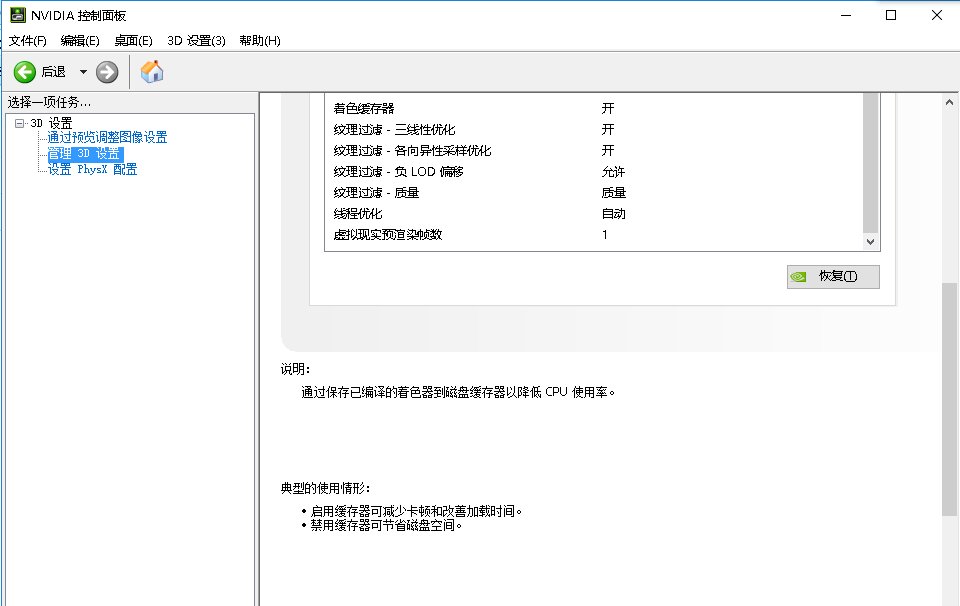Click the green eye icon on the 恢复 button
Viewport: 960px width, 606px height.
[798, 276]
